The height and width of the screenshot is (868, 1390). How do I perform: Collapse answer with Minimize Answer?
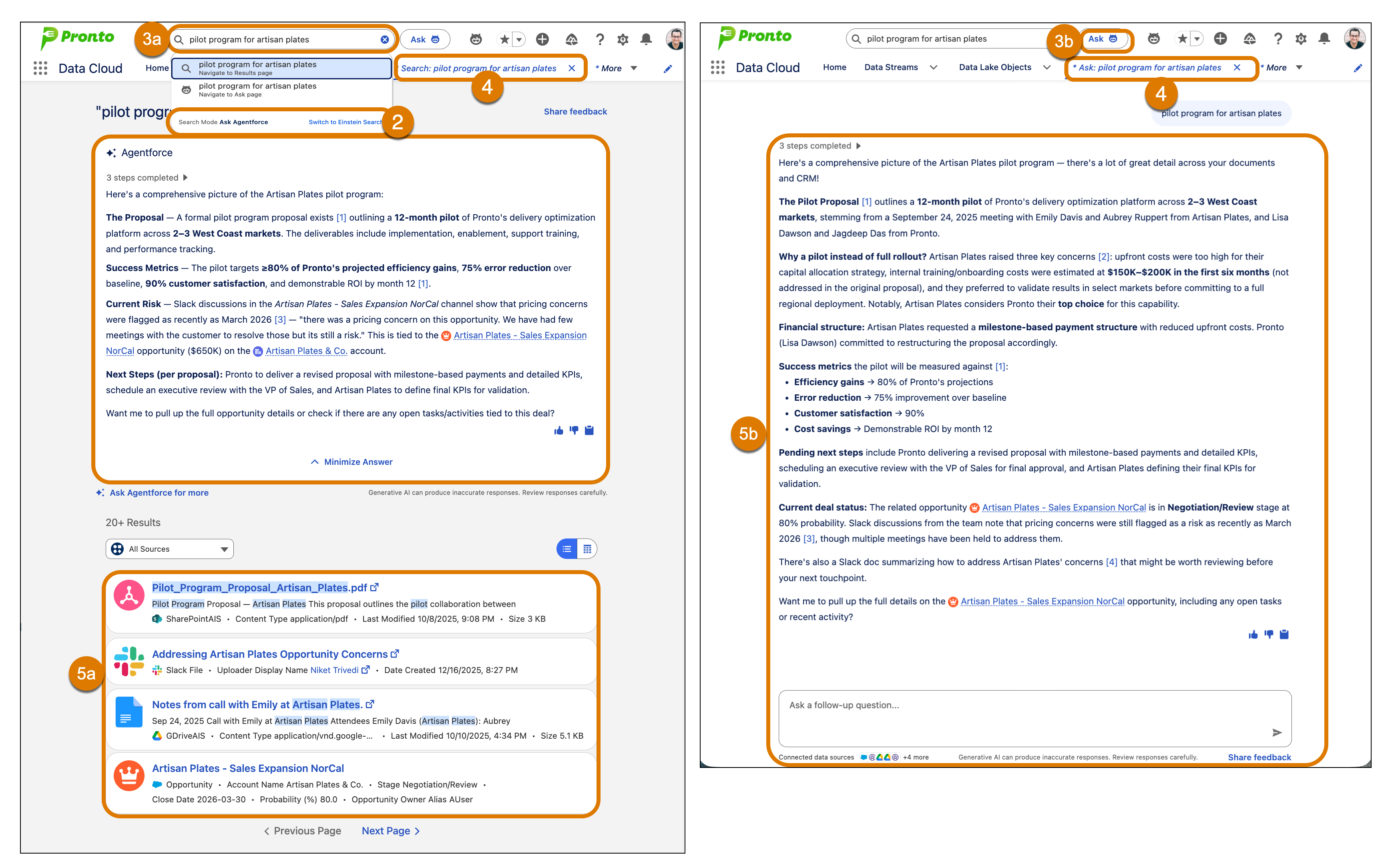(351, 462)
